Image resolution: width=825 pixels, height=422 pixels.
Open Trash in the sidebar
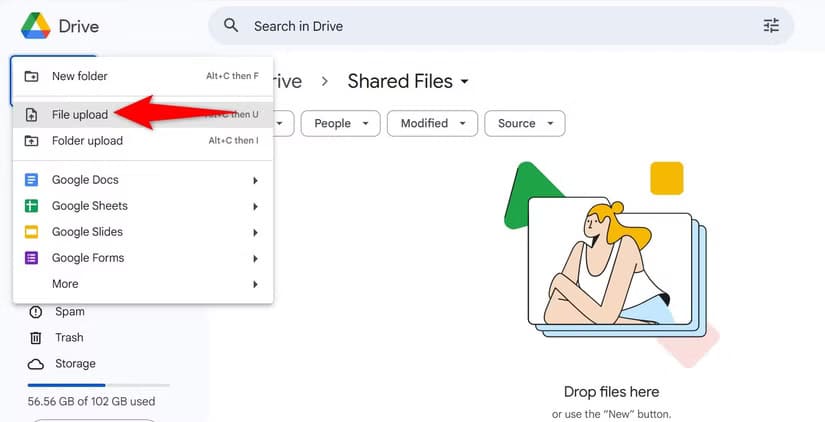pyautogui.click(x=69, y=337)
